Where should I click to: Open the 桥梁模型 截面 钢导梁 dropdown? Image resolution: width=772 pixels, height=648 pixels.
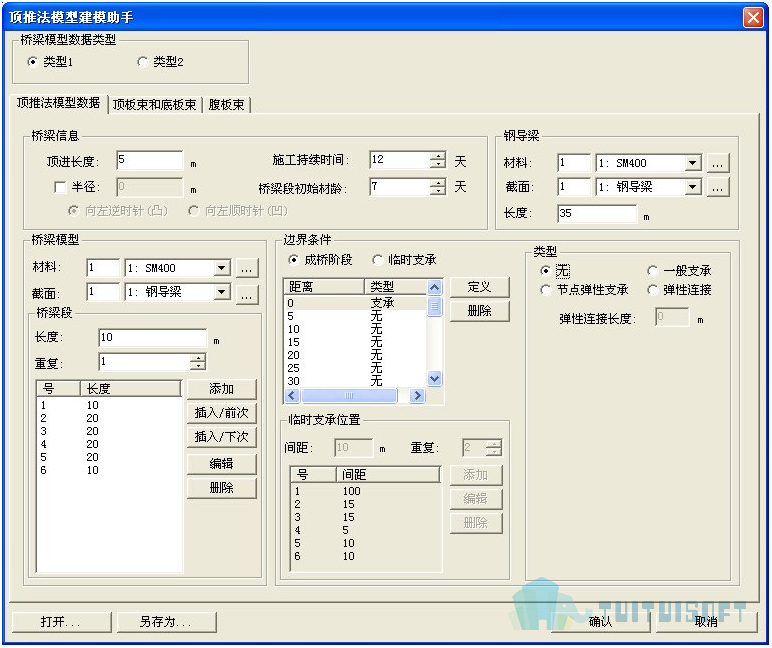click(x=222, y=292)
